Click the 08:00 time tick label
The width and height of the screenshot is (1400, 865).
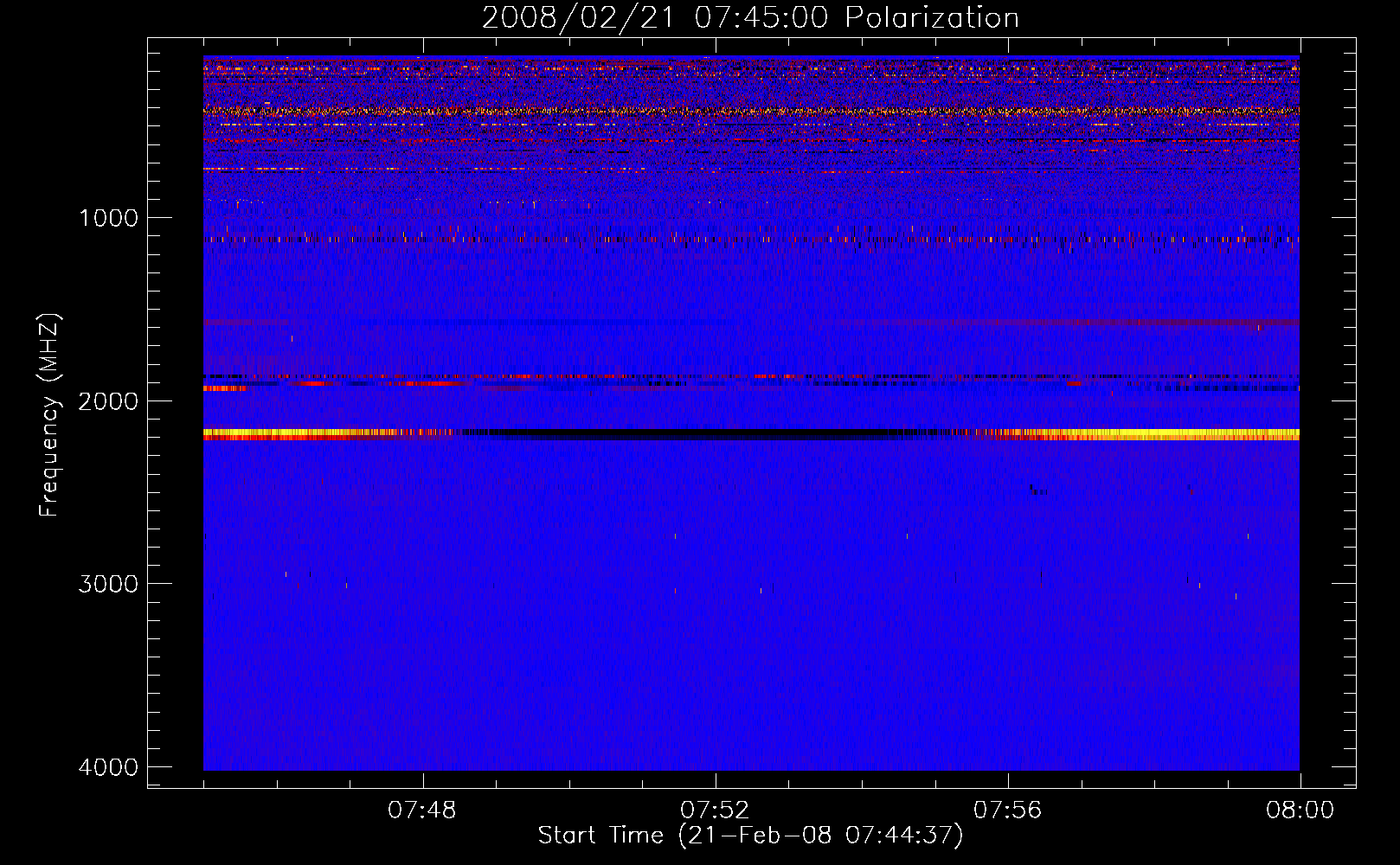tap(1300, 811)
